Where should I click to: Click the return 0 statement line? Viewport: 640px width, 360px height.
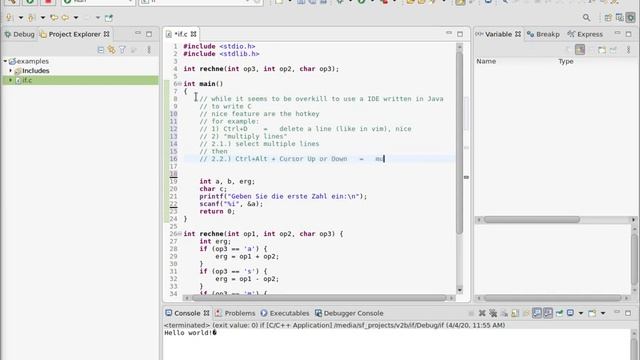217,211
